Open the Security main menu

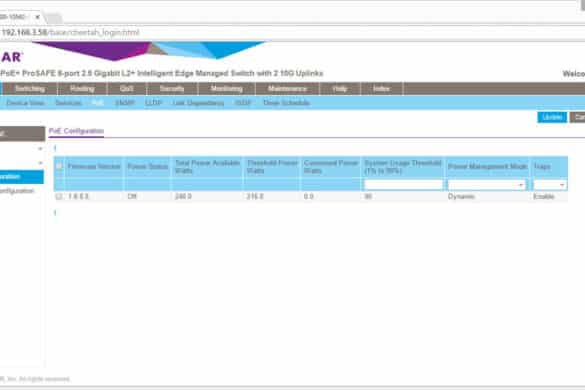pos(172,89)
